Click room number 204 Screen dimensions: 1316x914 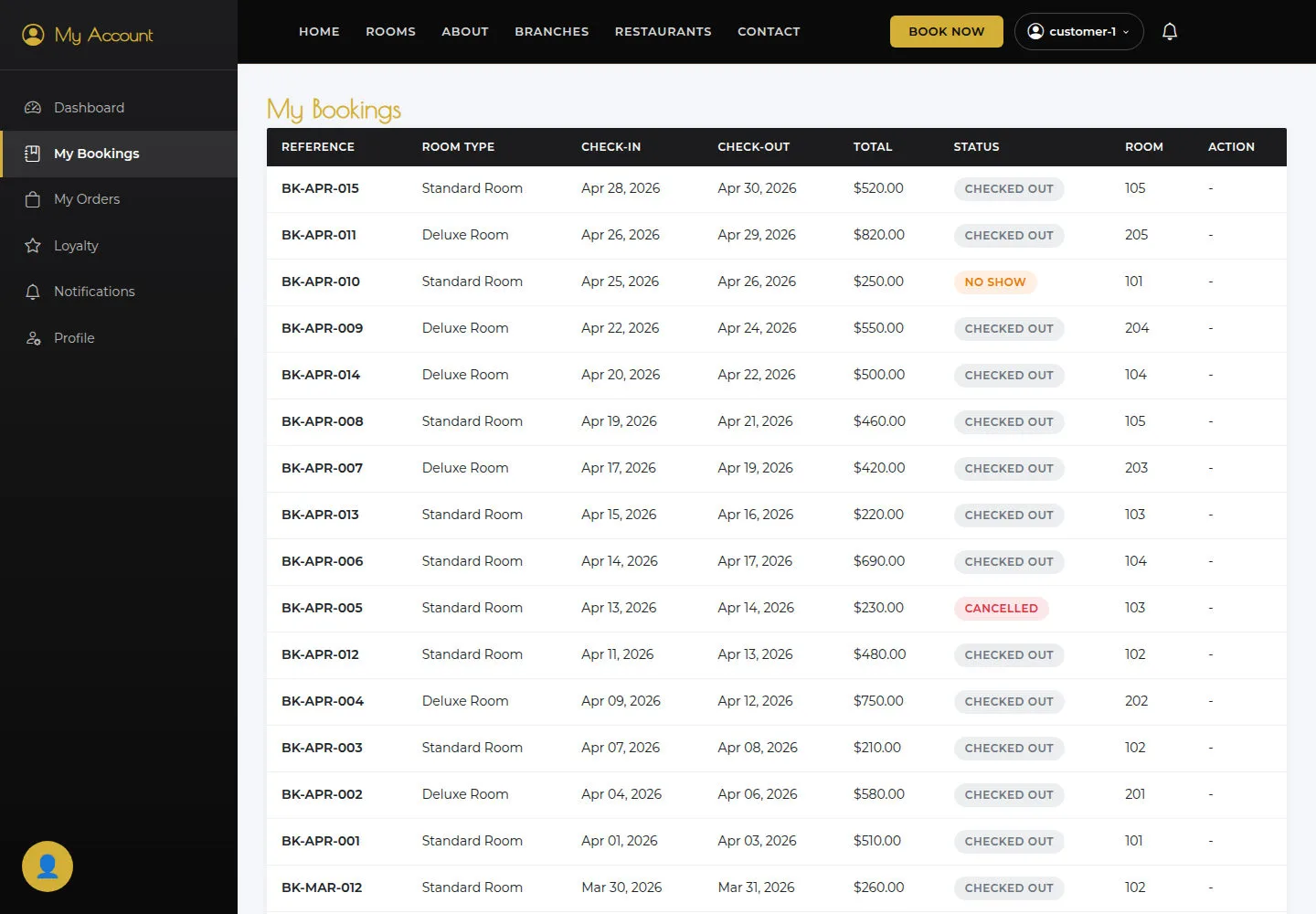(x=1137, y=328)
